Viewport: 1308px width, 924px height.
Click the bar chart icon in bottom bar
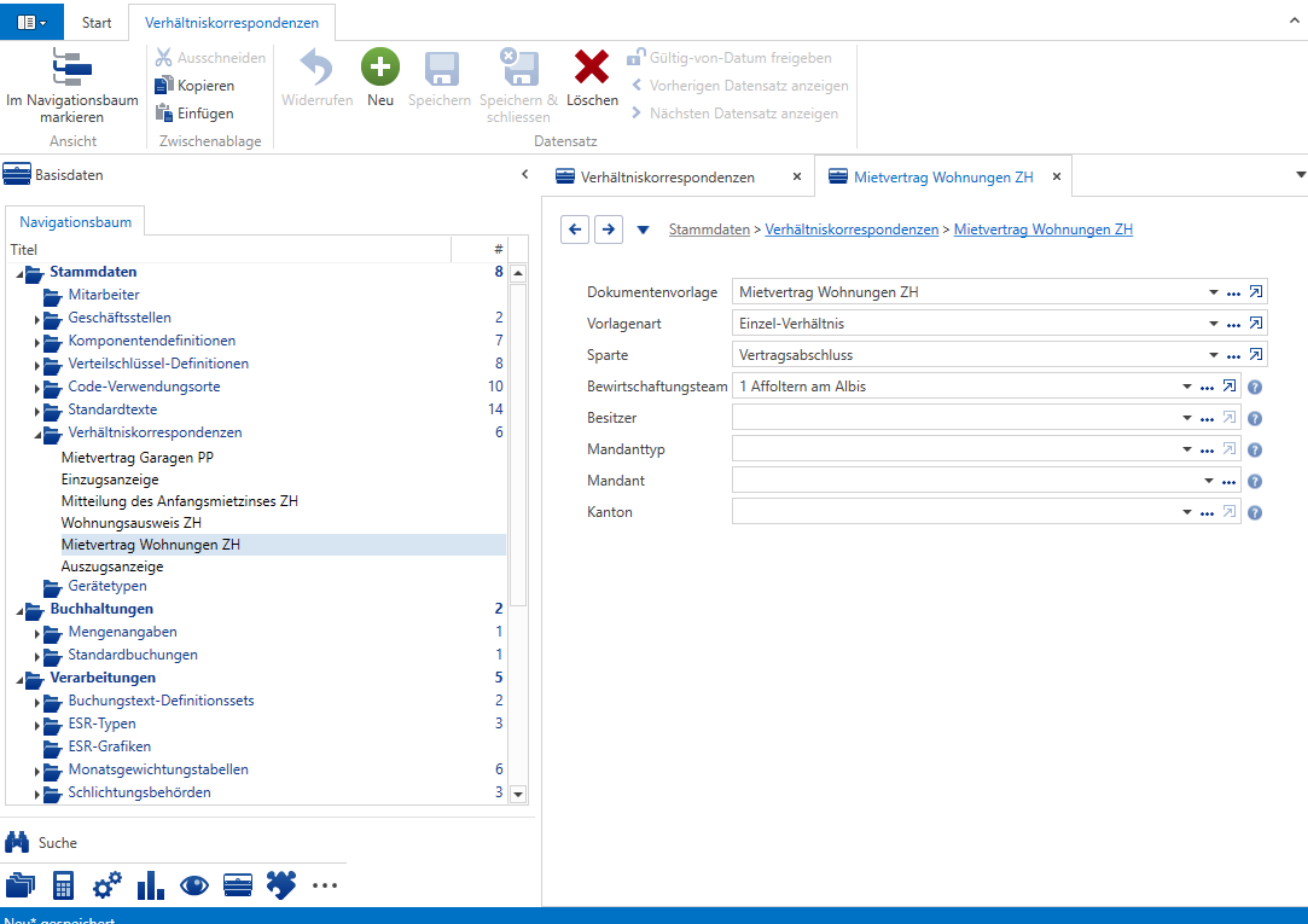(150, 885)
